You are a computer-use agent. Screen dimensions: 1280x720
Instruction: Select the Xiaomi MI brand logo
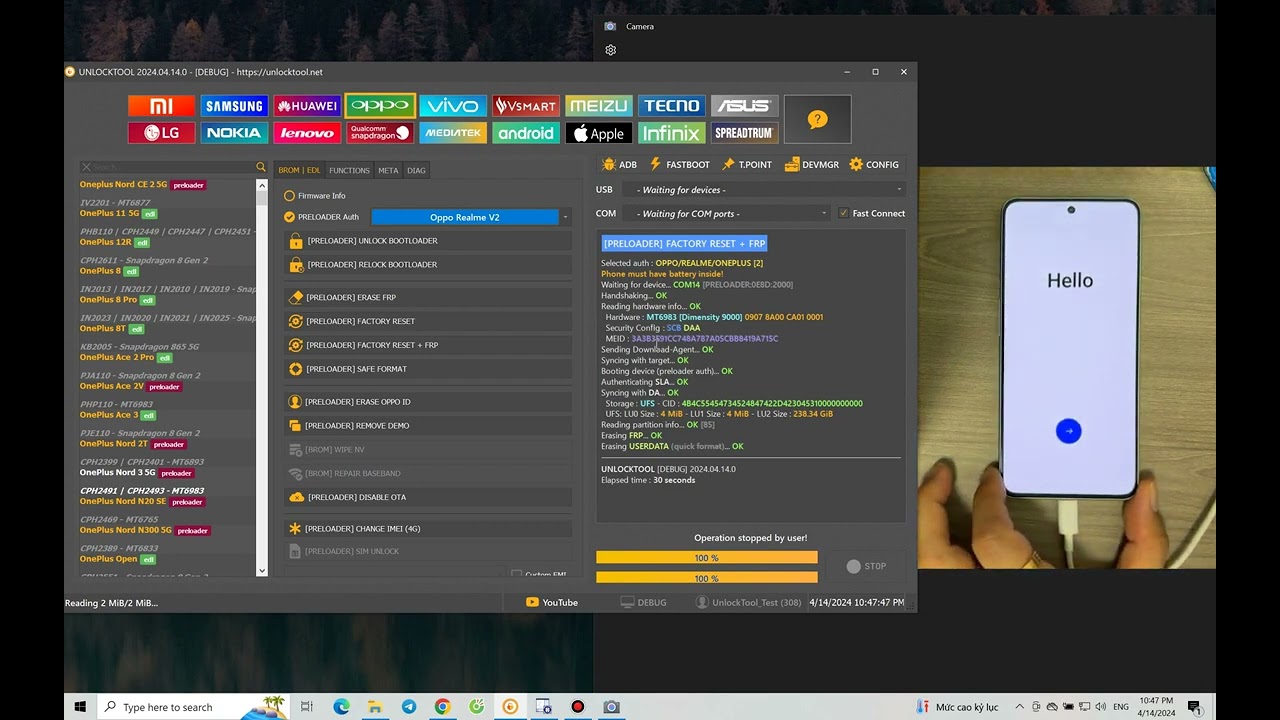click(161, 106)
